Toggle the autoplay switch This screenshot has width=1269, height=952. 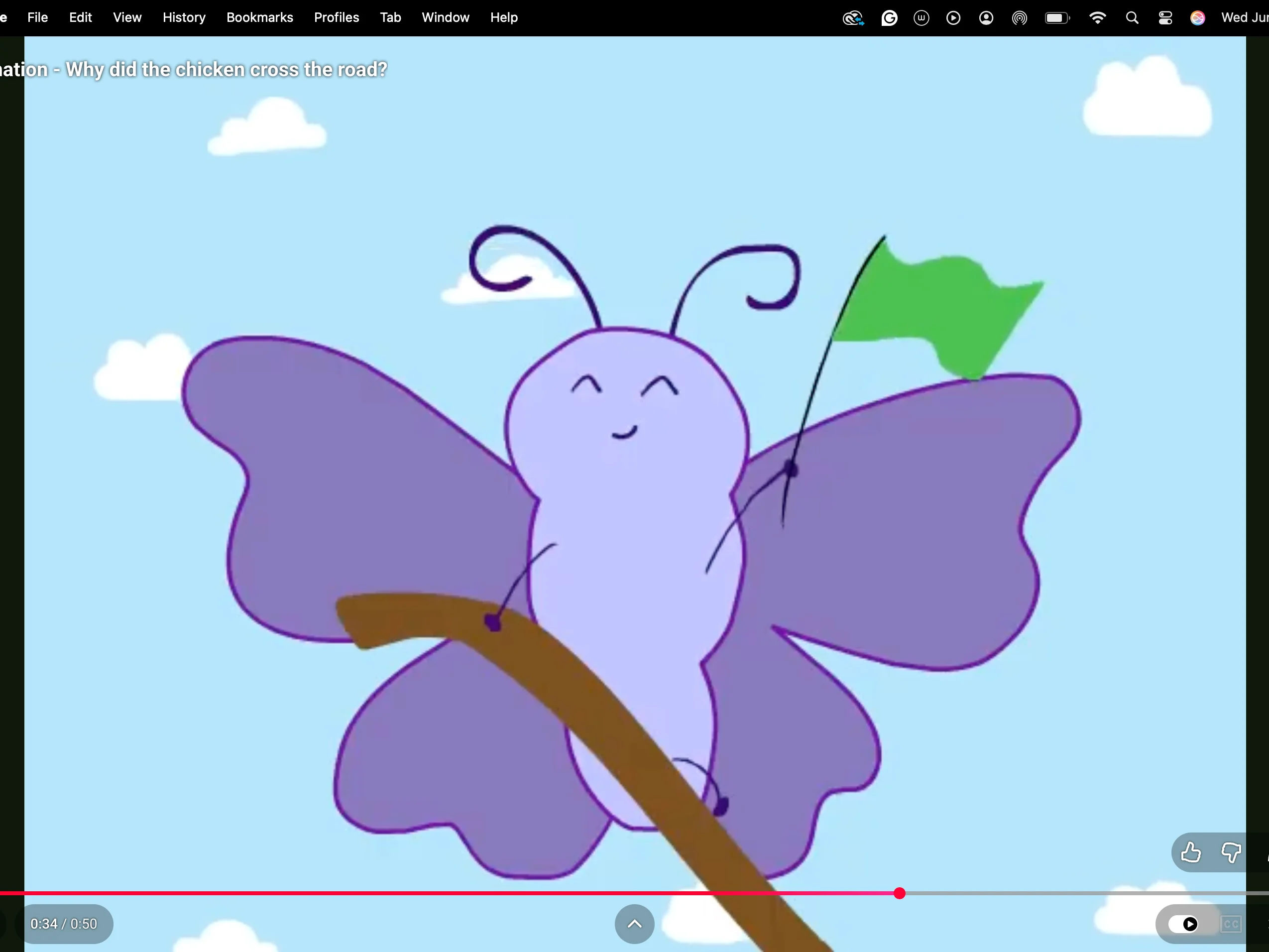click(1183, 924)
